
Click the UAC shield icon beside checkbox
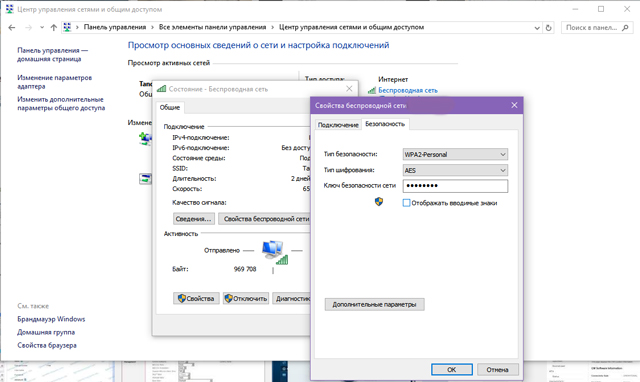tap(379, 202)
